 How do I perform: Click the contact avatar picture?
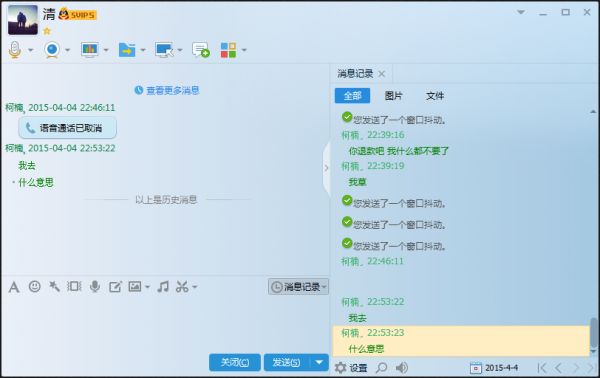(23, 20)
